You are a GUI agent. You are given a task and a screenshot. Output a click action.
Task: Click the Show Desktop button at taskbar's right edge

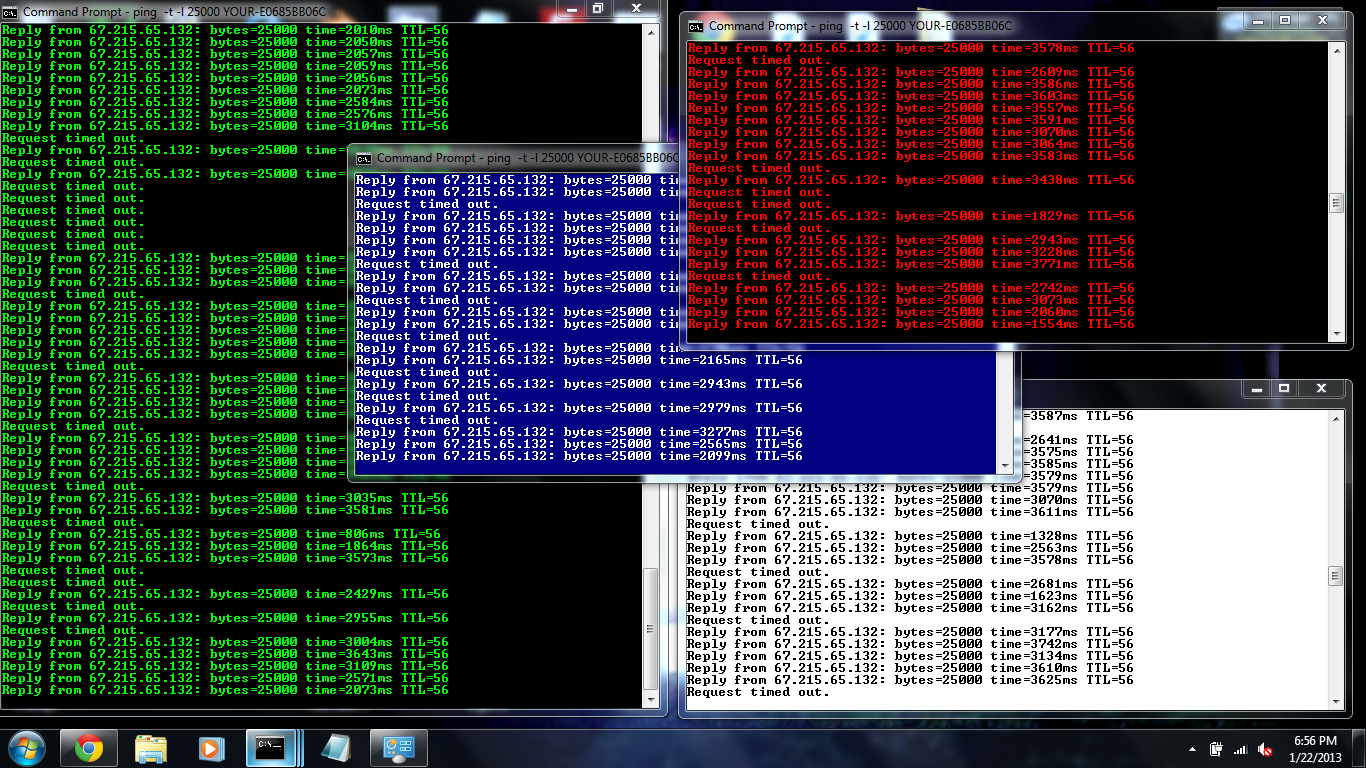tap(1361, 748)
